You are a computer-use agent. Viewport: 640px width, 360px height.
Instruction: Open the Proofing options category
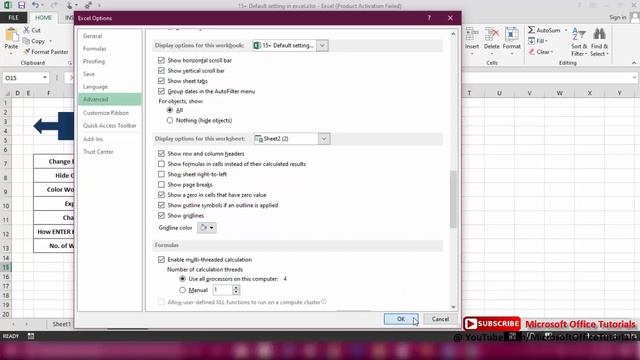110,61
